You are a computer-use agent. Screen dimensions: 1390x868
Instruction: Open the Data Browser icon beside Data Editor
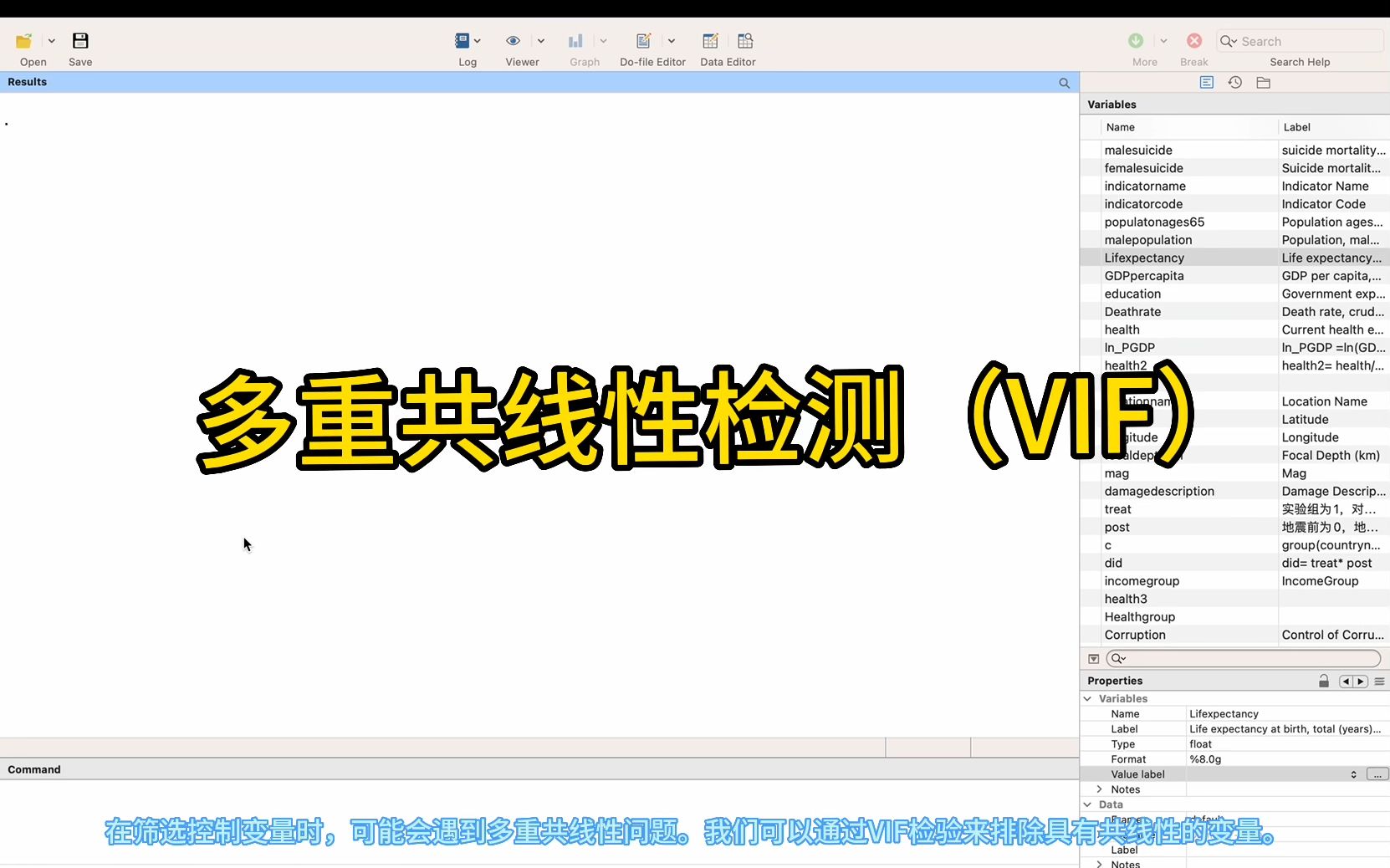[745, 41]
